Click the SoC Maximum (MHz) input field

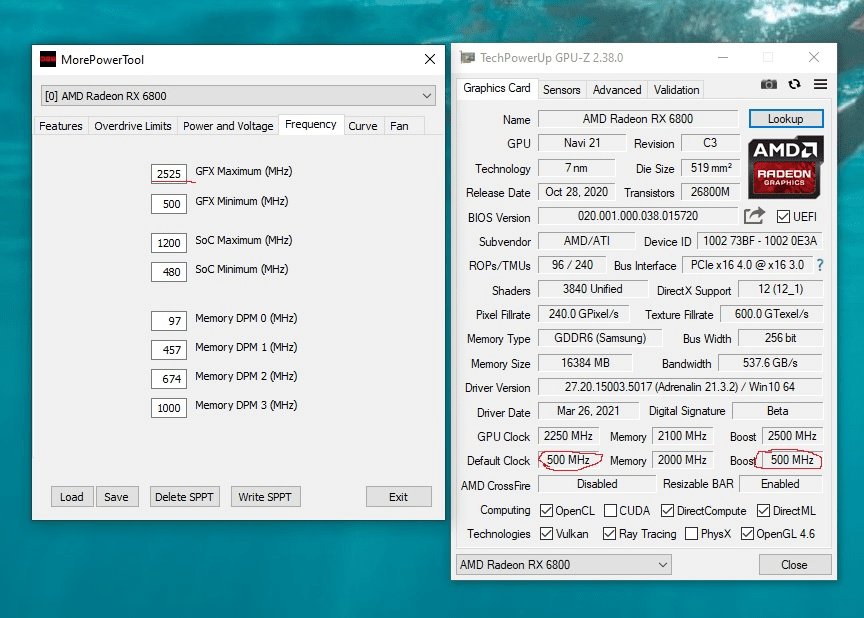(x=169, y=243)
